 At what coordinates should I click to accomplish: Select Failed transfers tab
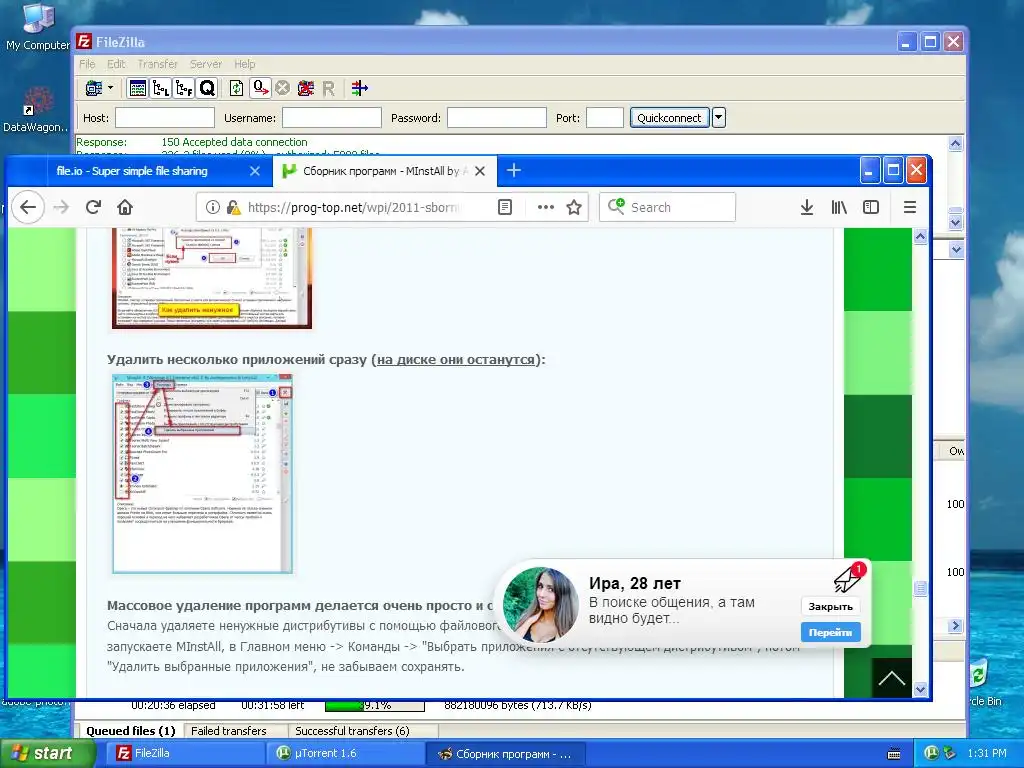click(x=229, y=731)
